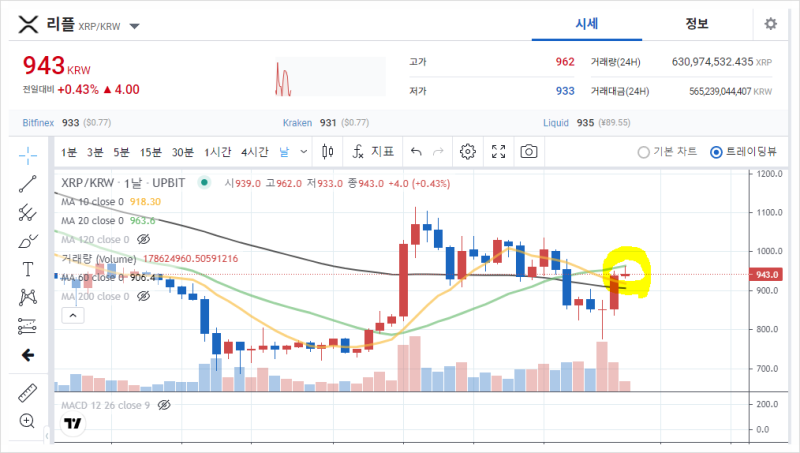Screen dimensions: 800x453
Task: Collapse the indicator legend list
Action: tap(73, 316)
